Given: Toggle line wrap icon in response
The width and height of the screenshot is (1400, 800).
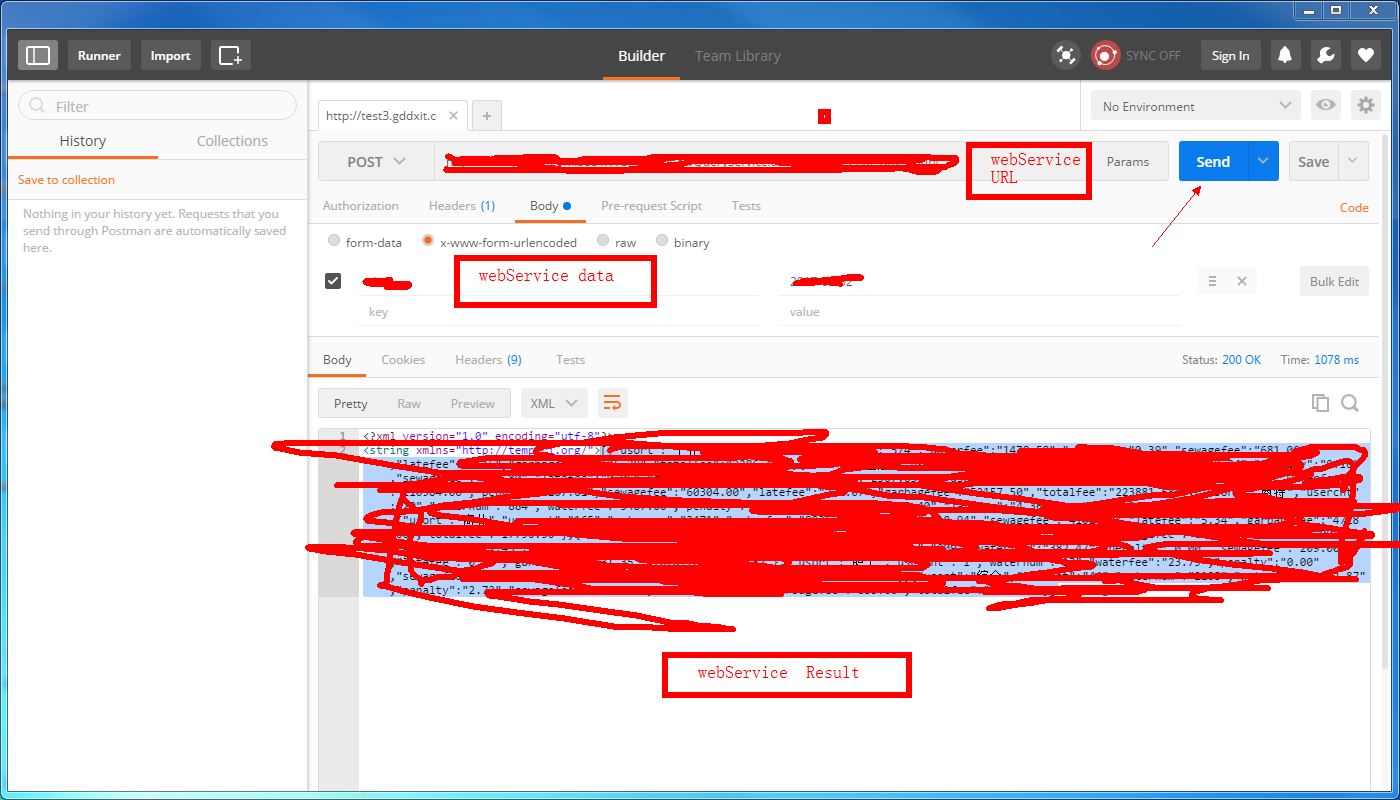Looking at the screenshot, I should (x=612, y=403).
